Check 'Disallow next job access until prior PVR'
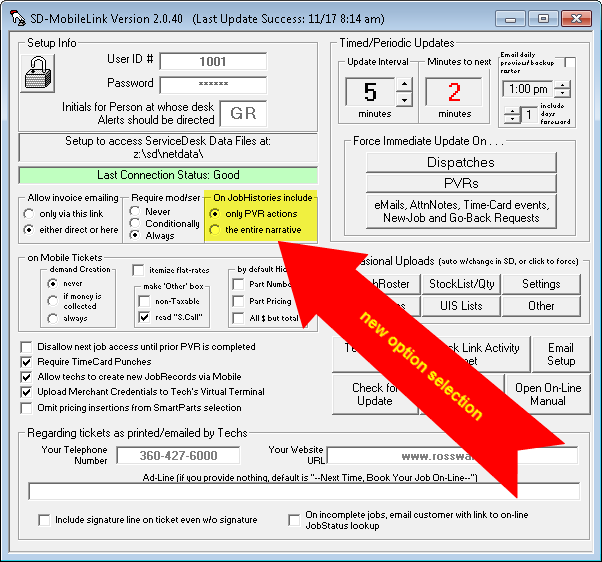Image resolution: width=602 pixels, height=562 pixels. pyautogui.click(x=27, y=347)
